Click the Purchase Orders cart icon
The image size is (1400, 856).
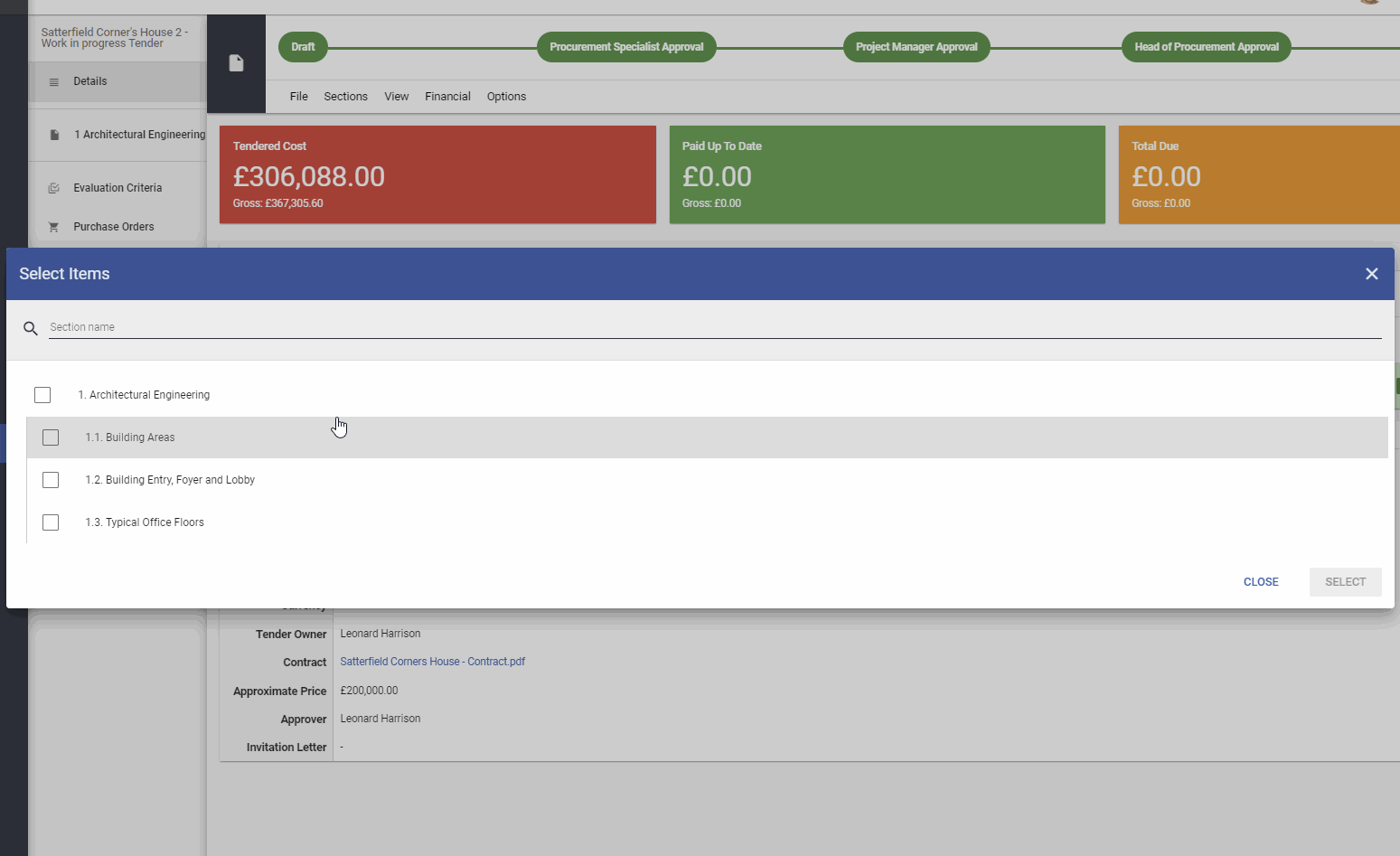[x=54, y=227]
